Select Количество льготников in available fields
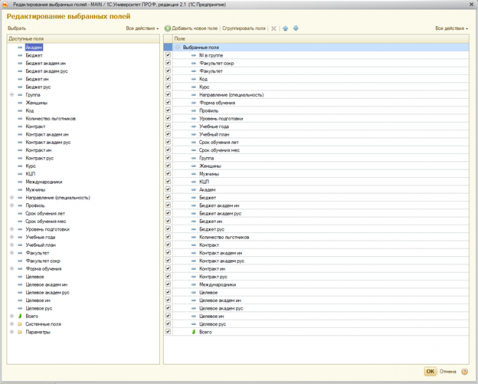 [x=50, y=119]
